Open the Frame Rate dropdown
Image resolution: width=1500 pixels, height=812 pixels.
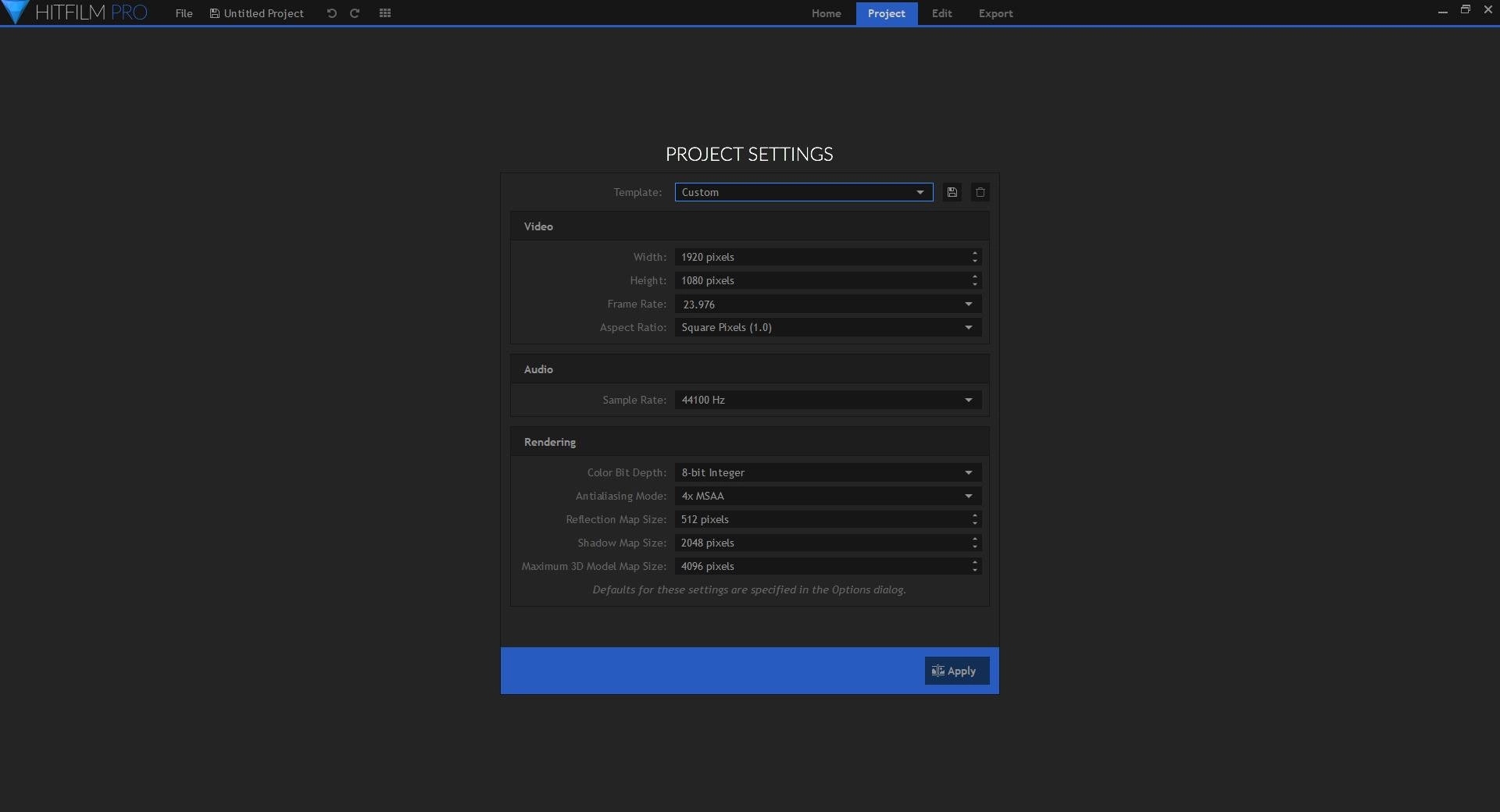click(x=828, y=304)
